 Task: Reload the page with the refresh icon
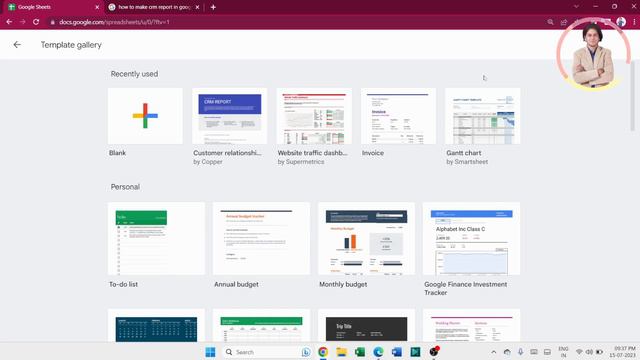point(36,22)
